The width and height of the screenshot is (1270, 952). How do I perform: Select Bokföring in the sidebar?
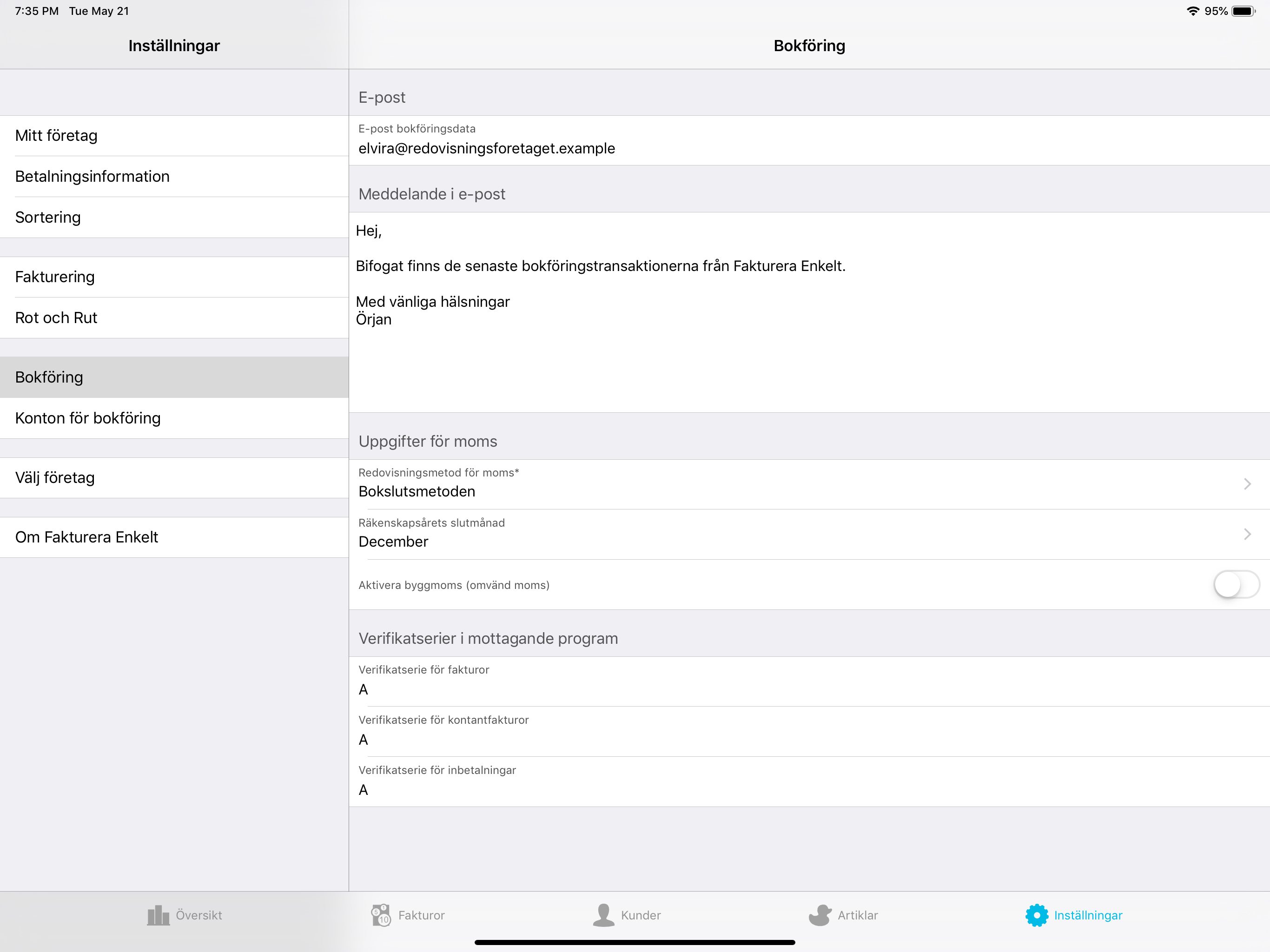(x=174, y=377)
